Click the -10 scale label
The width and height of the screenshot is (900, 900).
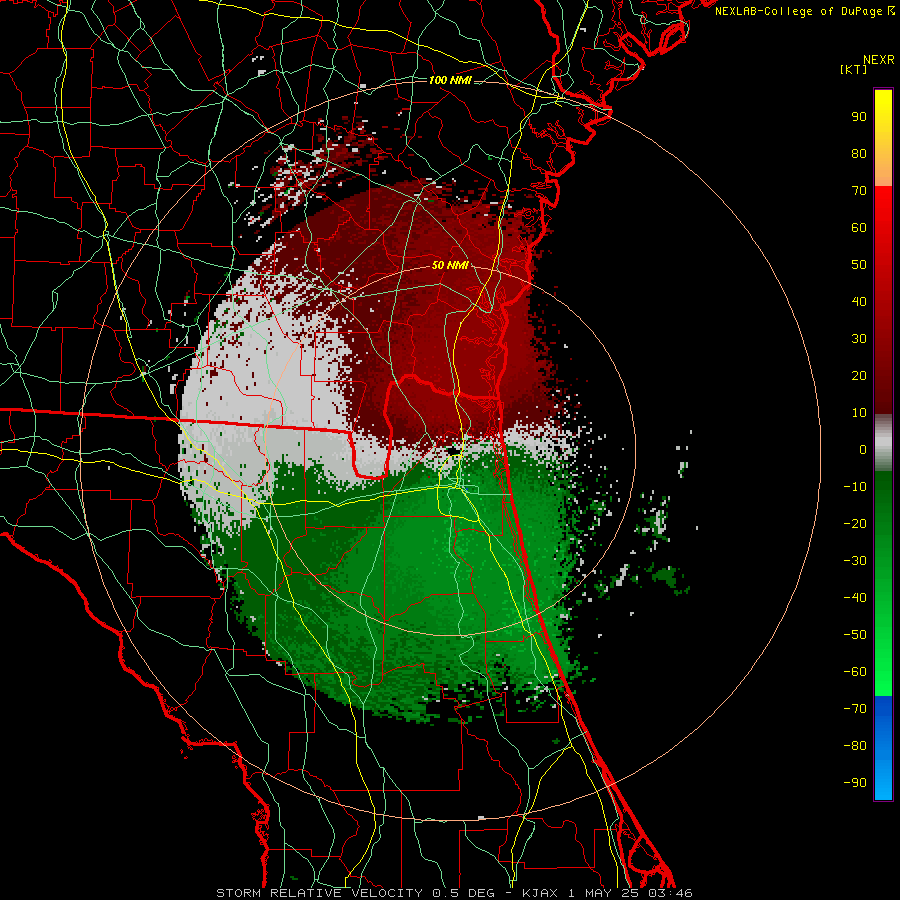[855, 487]
